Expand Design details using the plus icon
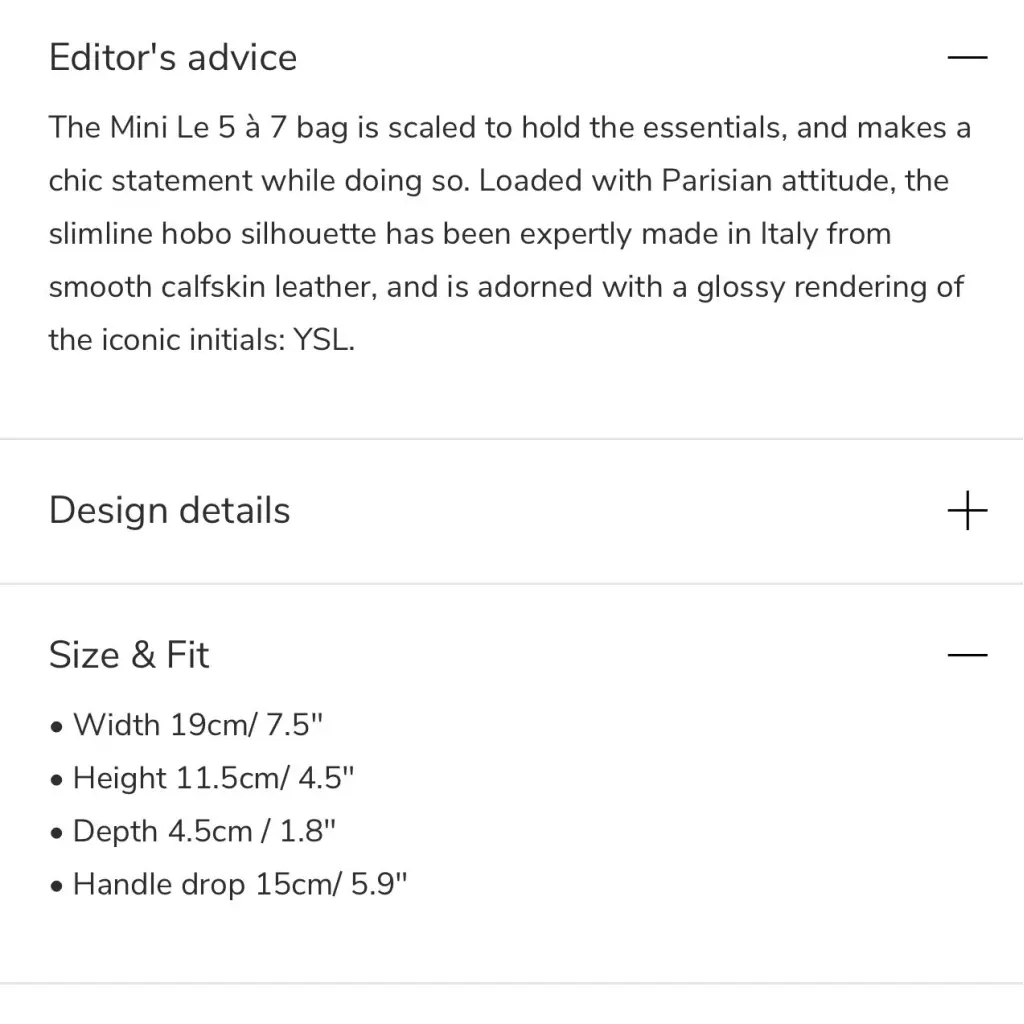The image size is (1024, 1024). (967, 511)
